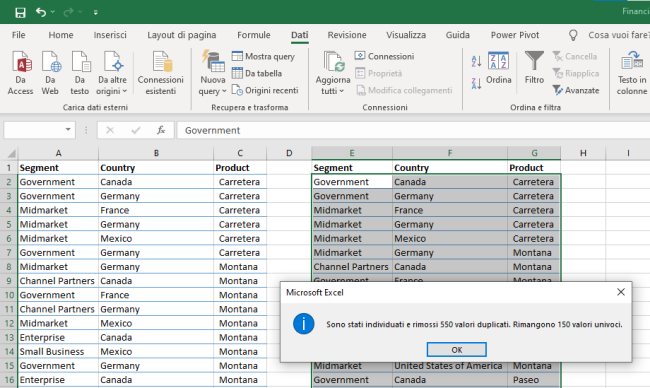The image size is (650, 388).
Task: Switch to the Visualizza tab
Action: 406,35
